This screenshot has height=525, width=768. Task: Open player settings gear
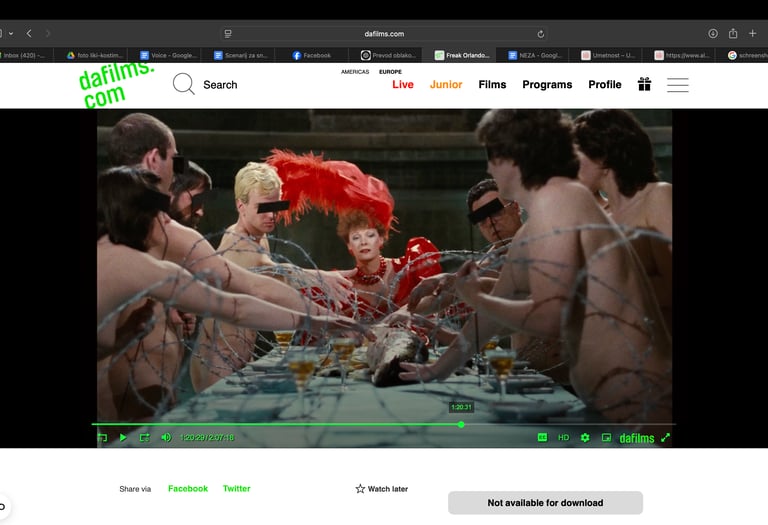point(585,437)
